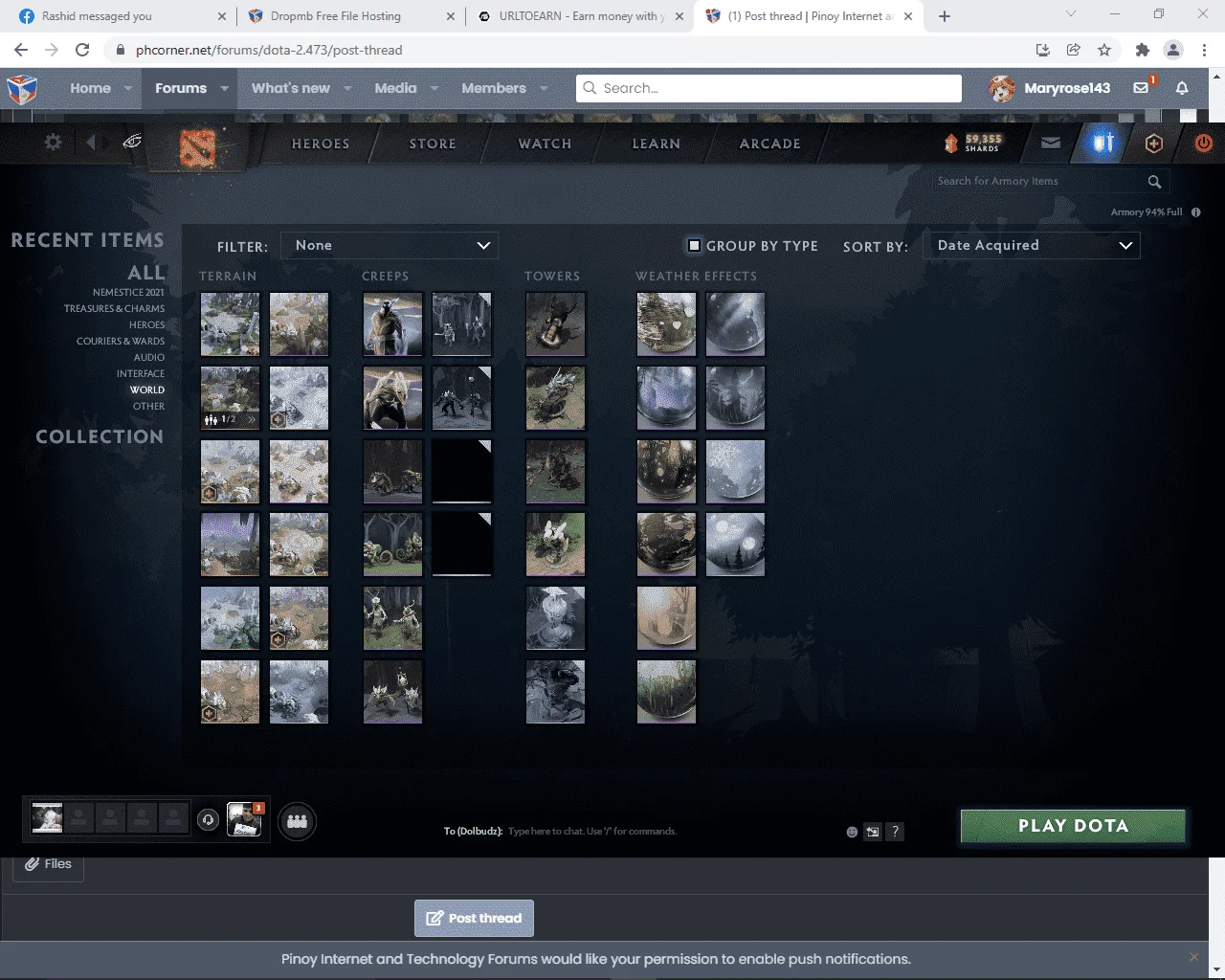Select first terrain thumbnail
Image resolution: width=1225 pixels, height=980 pixels.
coord(230,324)
